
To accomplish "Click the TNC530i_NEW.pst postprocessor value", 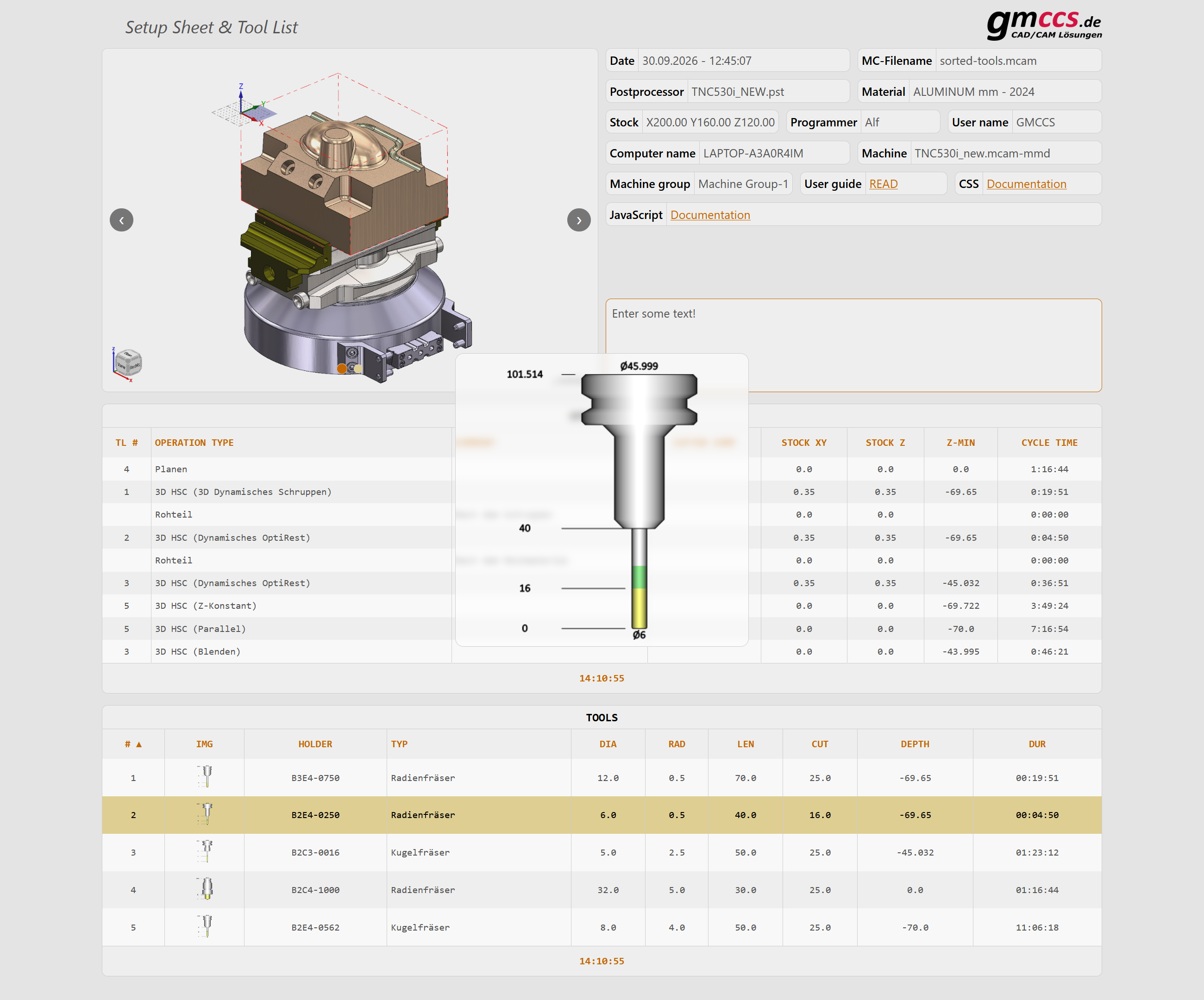I will click(737, 92).
